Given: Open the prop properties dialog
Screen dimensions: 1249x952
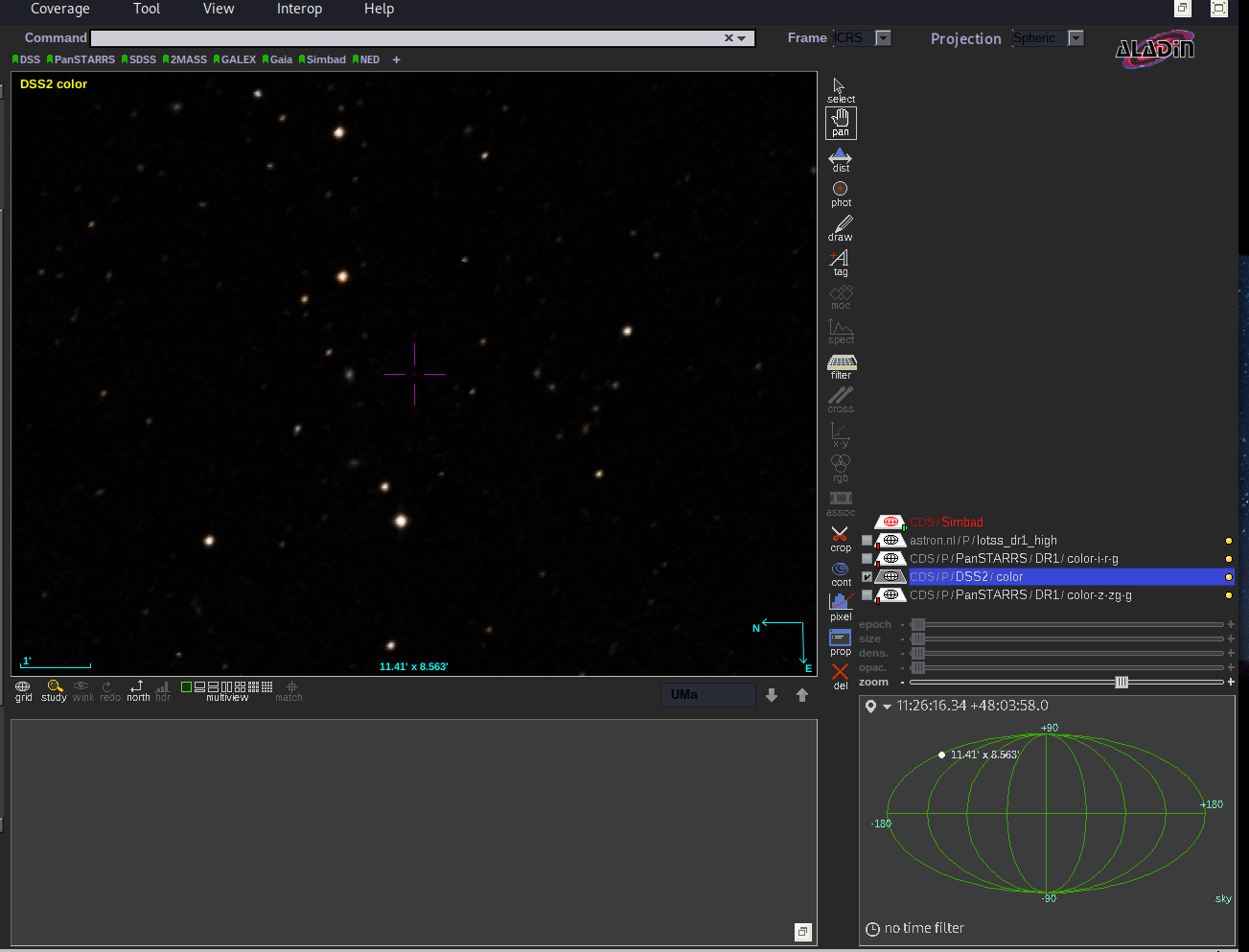Looking at the screenshot, I should 841,642.
